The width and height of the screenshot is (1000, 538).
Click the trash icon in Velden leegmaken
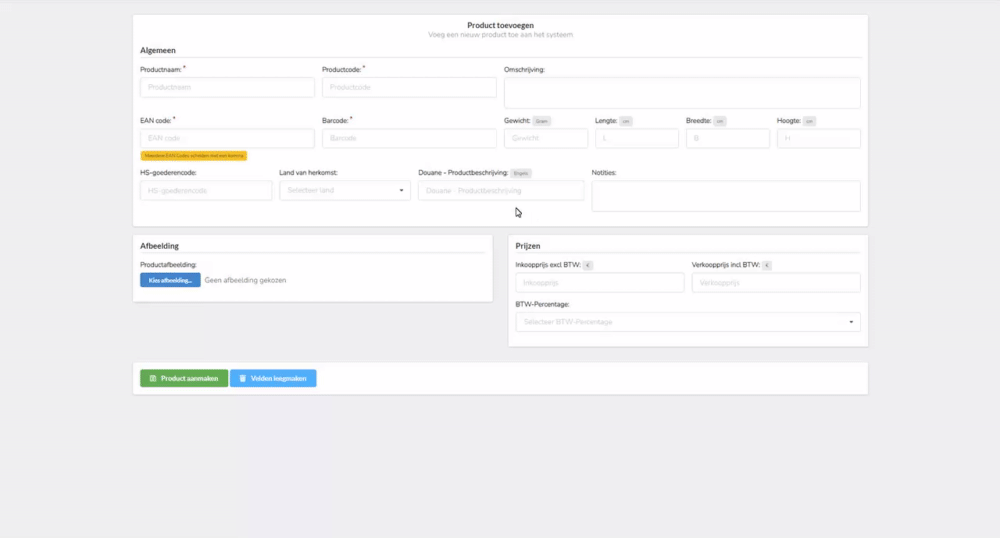242,378
